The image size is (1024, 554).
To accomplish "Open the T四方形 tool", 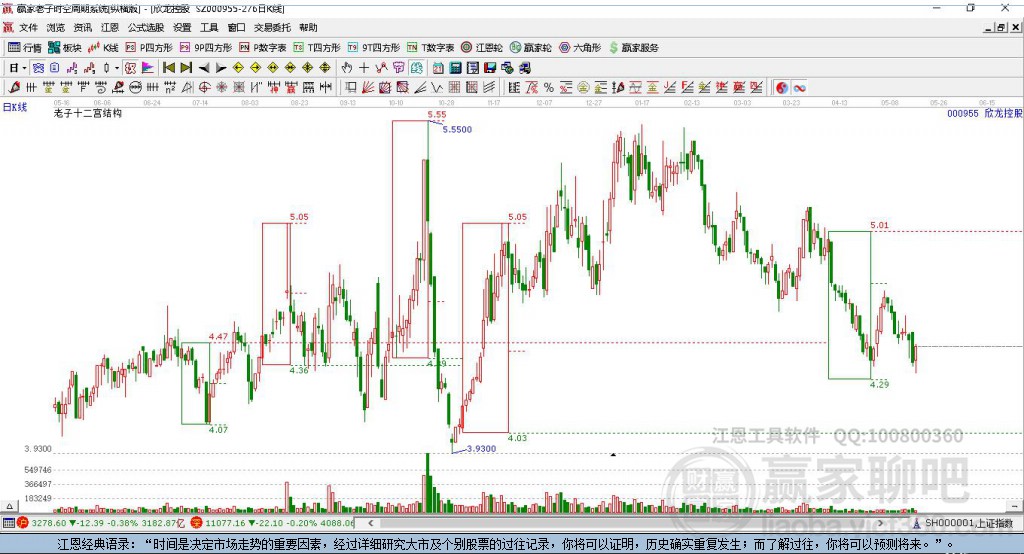I will (317, 48).
